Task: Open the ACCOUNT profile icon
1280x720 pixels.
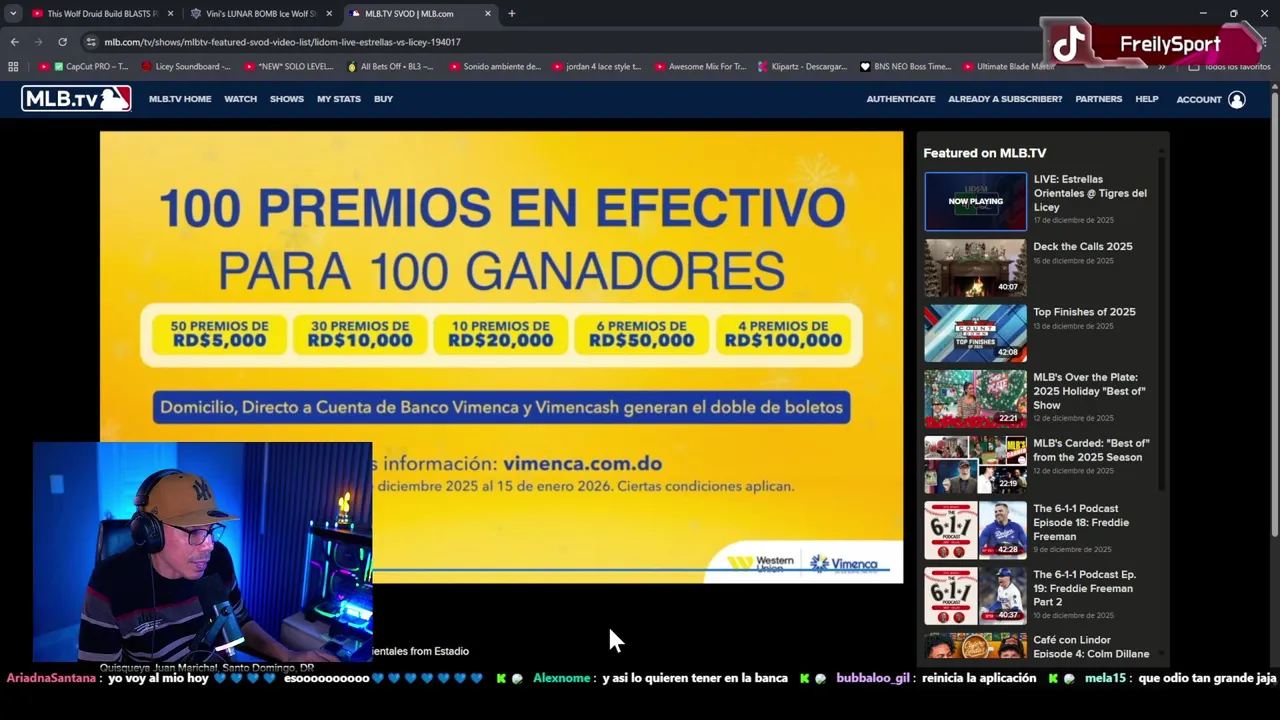Action: pos(1236,99)
